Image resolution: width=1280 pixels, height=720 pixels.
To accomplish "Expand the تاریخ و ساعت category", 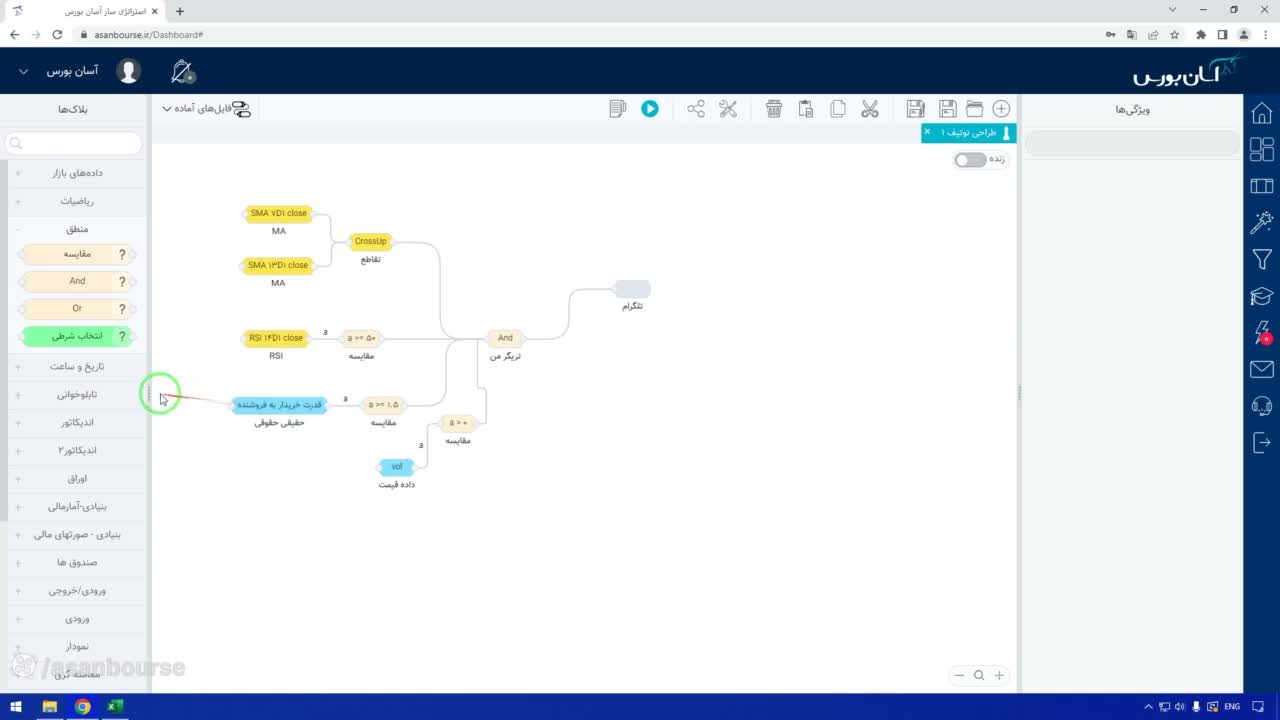I will tap(78, 366).
